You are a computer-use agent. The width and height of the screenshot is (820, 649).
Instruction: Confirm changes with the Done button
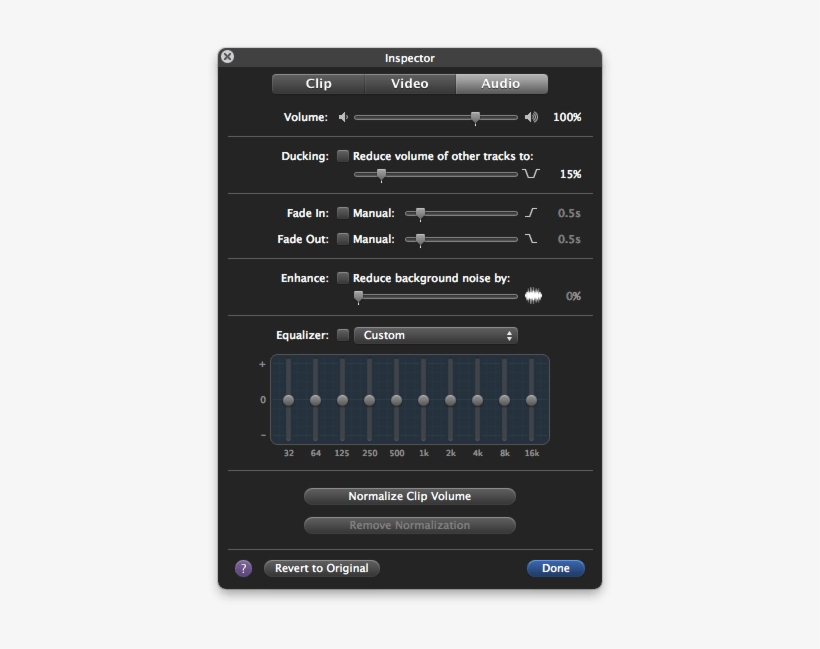point(556,568)
